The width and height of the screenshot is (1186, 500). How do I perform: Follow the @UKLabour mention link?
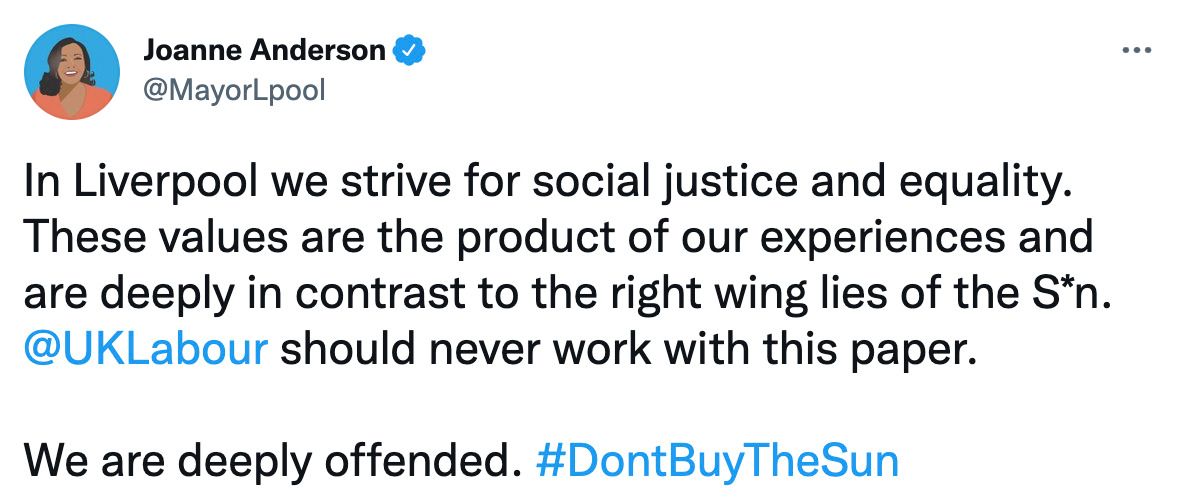145,348
